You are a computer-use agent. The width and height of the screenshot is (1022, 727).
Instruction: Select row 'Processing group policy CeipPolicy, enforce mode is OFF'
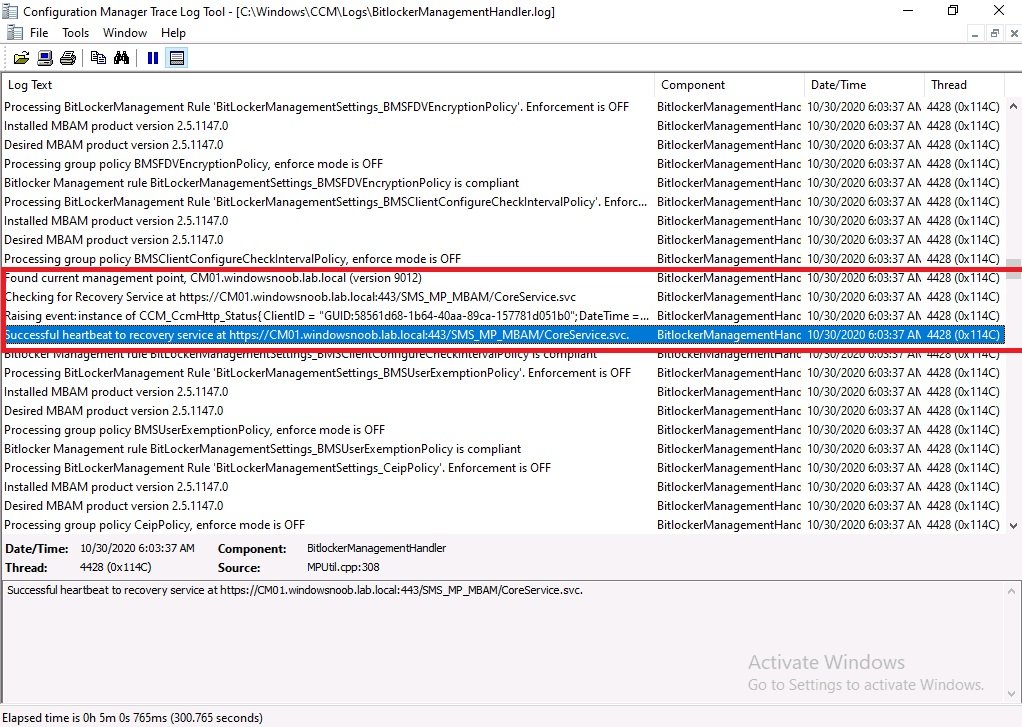click(x=503, y=525)
